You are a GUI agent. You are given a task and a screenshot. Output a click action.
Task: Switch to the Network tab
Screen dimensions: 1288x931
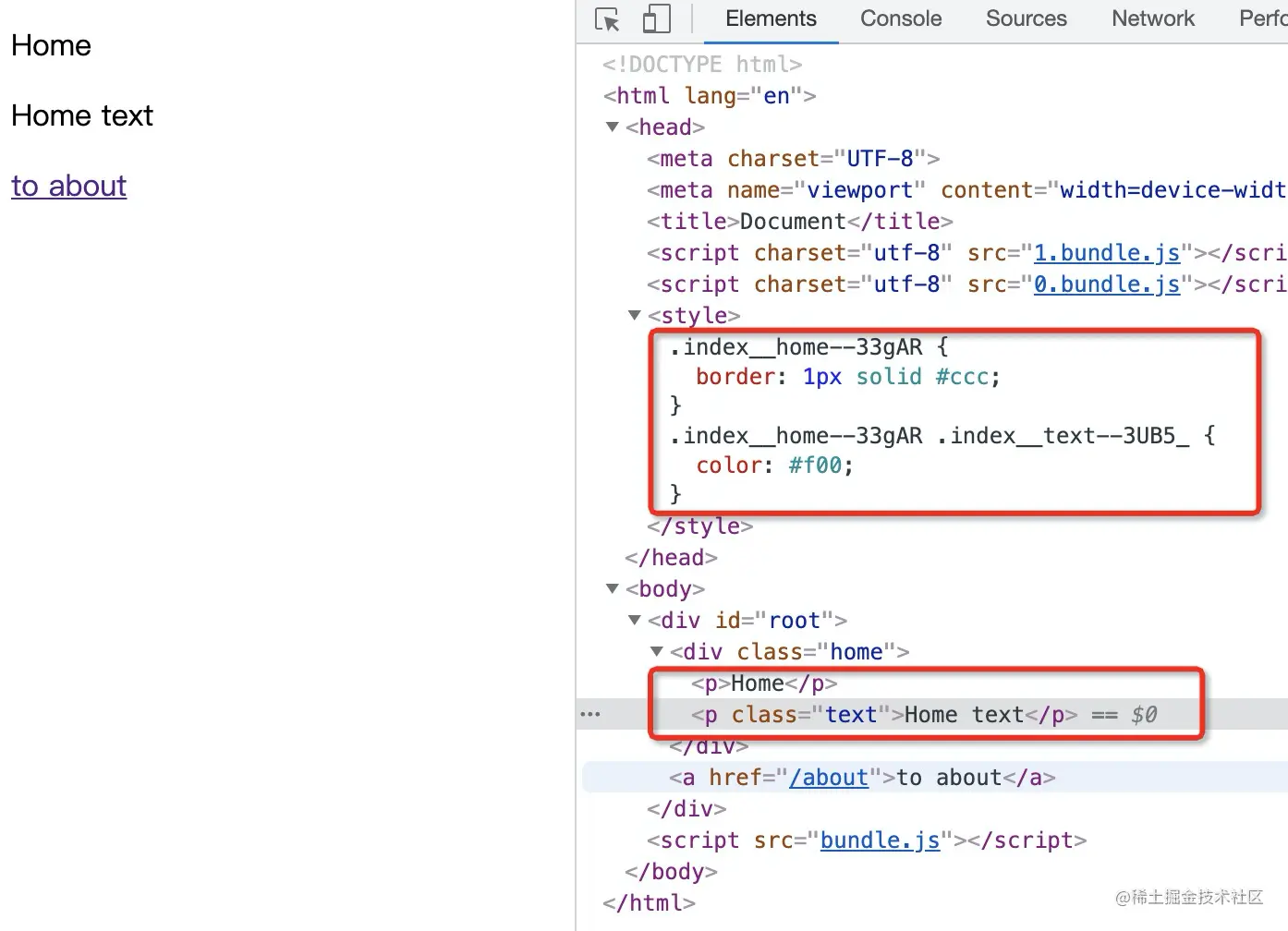[x=1153, y=18]
